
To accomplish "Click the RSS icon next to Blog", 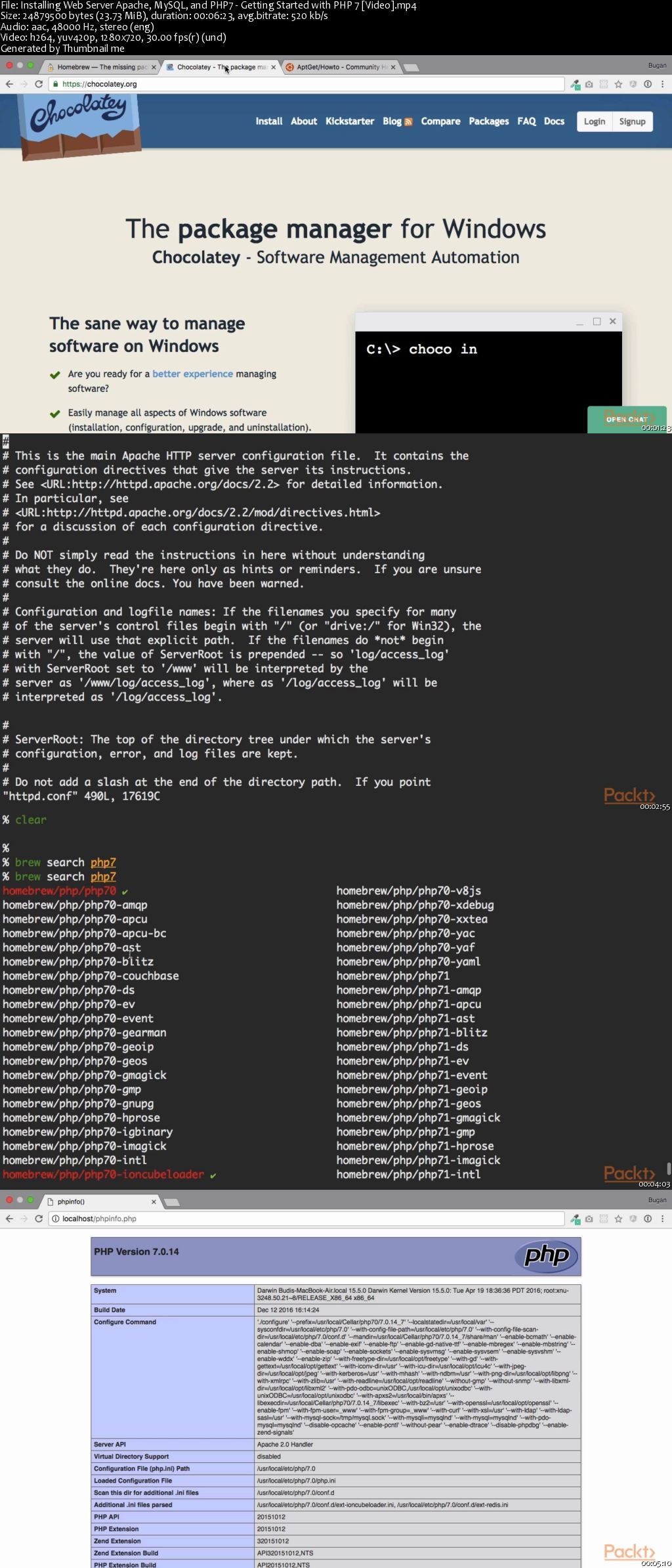I will tap(408, 121).
